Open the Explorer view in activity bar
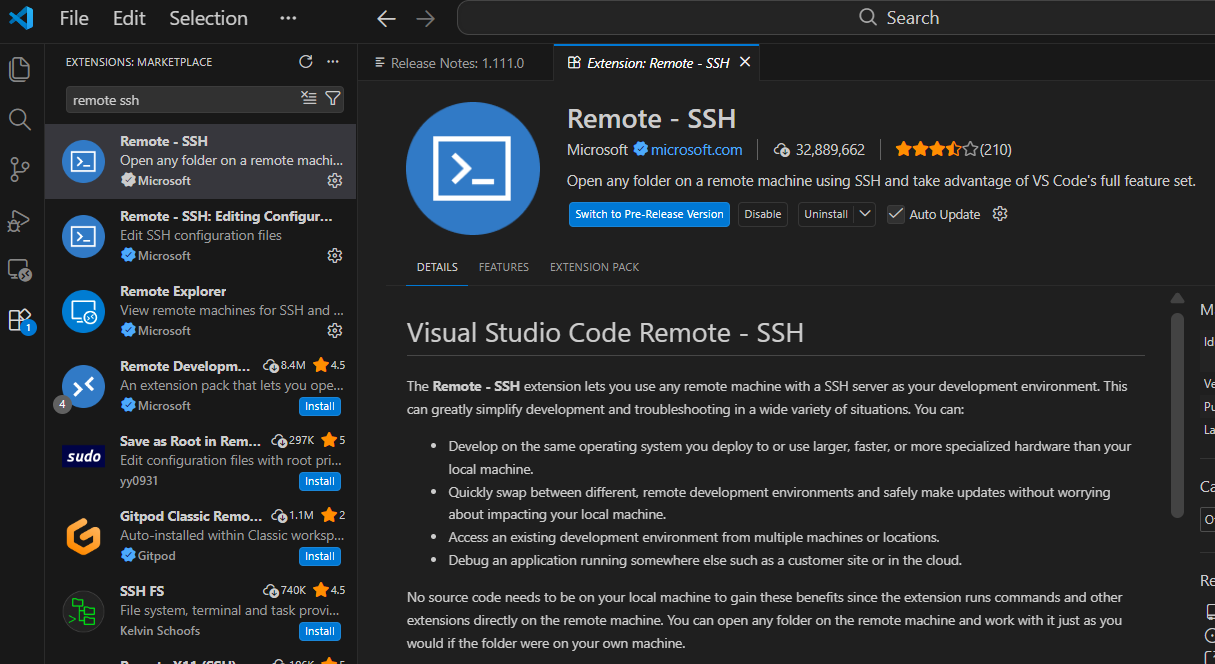This screenshot has height=664, width=1215. coord(19,69)
